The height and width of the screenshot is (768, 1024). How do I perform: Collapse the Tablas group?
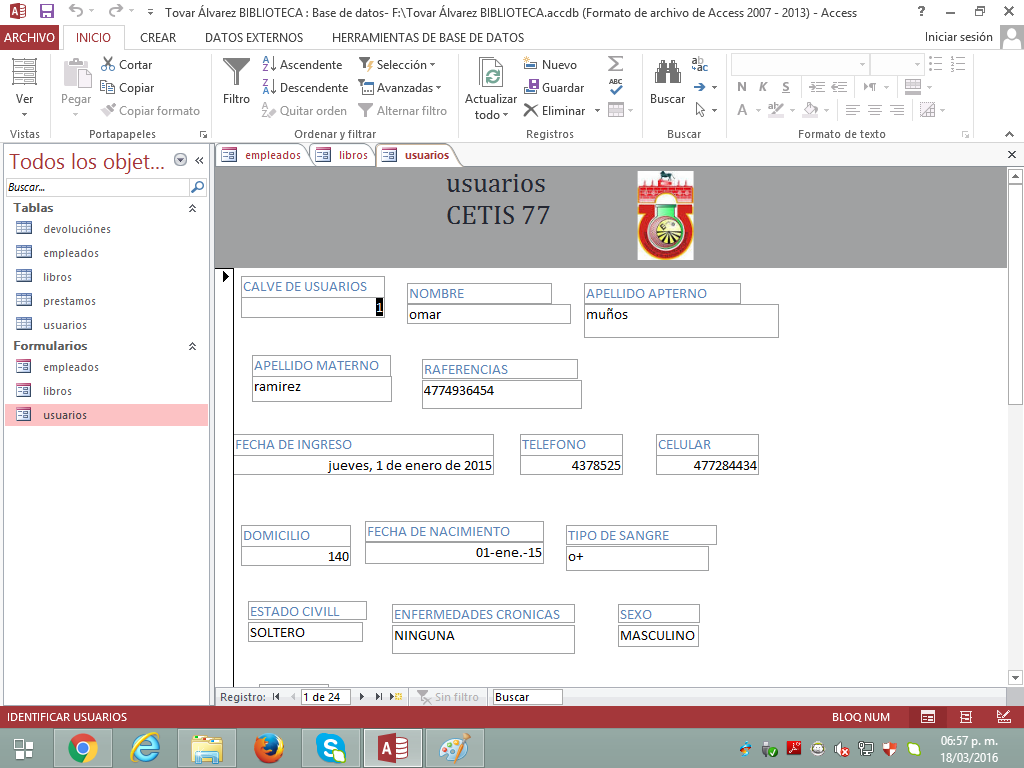[x=192, y=208]
